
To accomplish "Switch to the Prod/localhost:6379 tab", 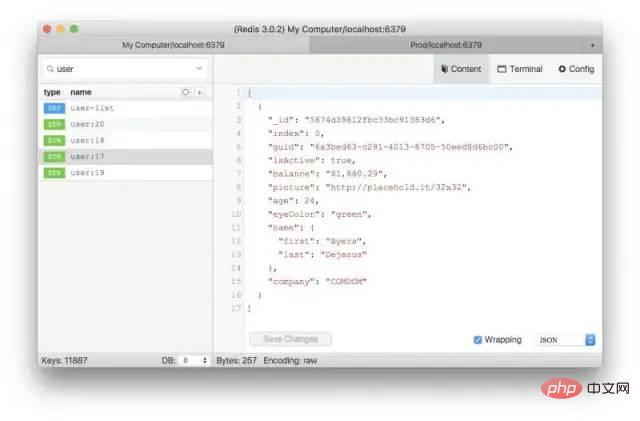I will [446, 45].
